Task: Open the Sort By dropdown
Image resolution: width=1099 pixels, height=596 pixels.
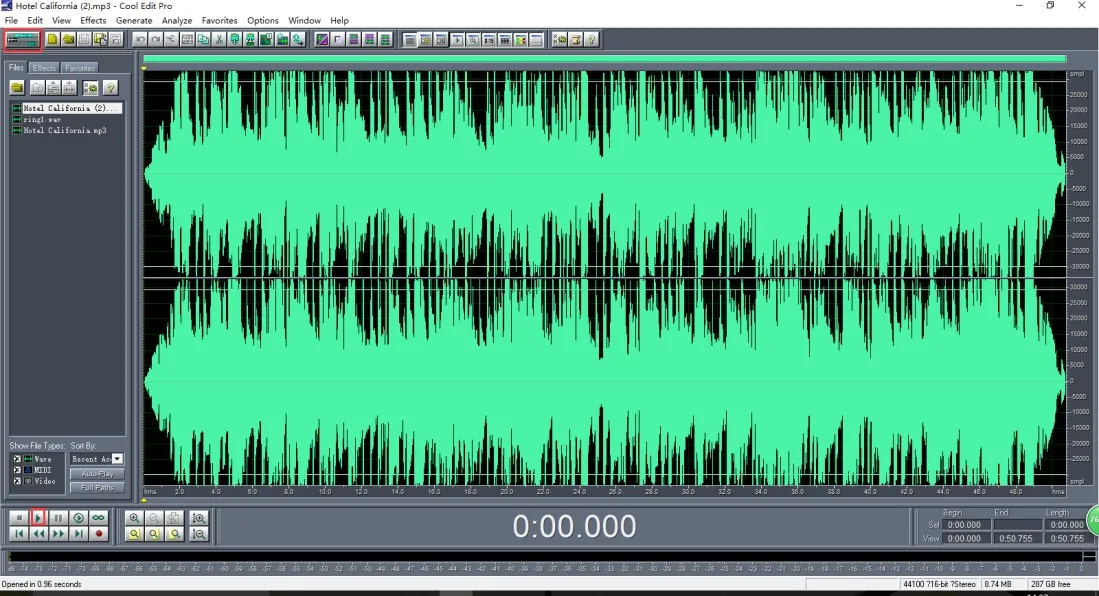Action: tap(116, 460)
